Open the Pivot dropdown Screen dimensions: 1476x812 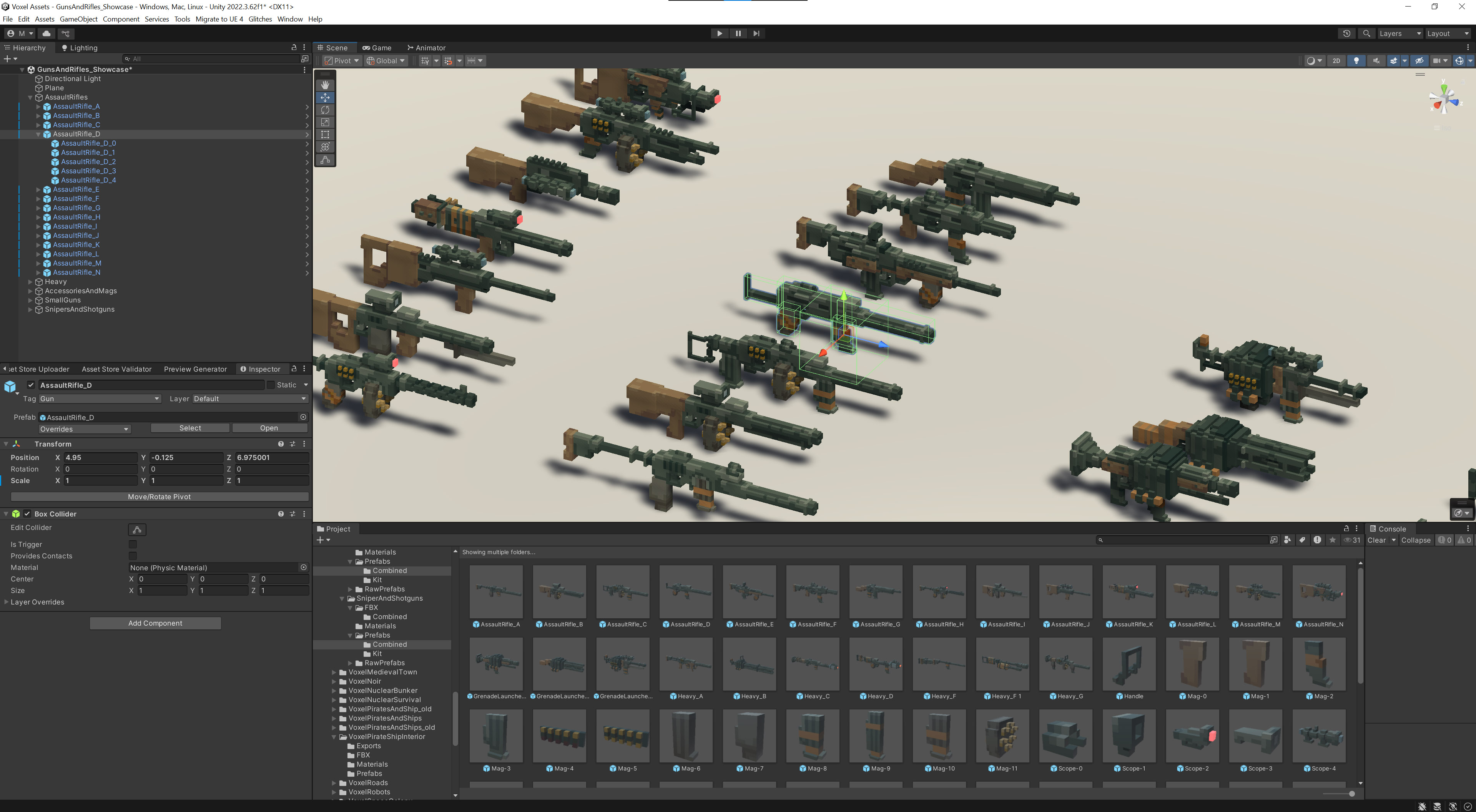click(x=341, y=61)
